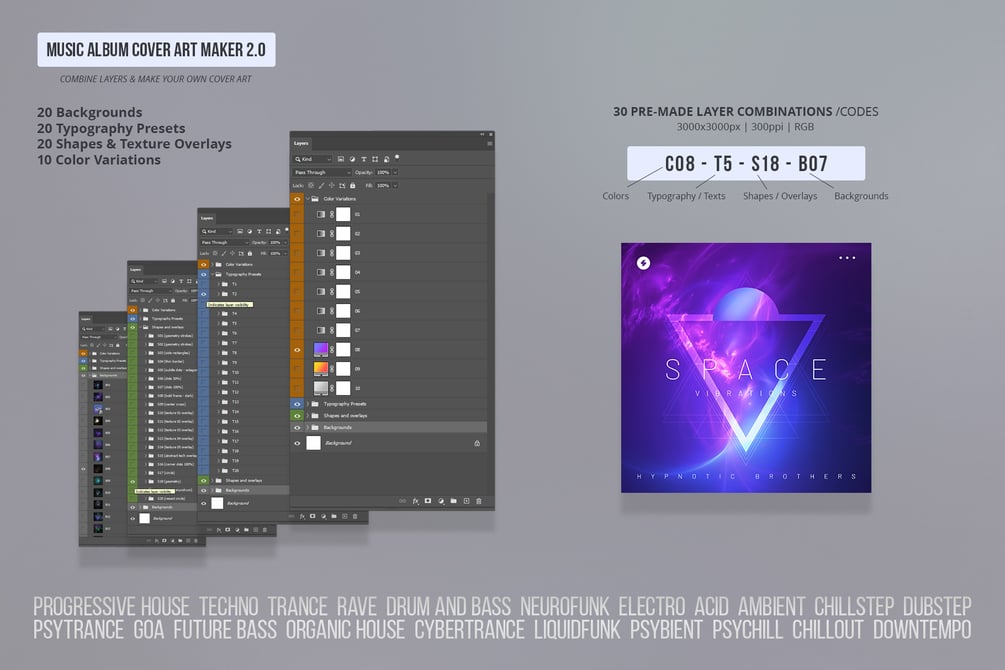Hide the Background layer in front panel
The width and height of the screenshot is (1005, 670).
[x=297, y=443]
